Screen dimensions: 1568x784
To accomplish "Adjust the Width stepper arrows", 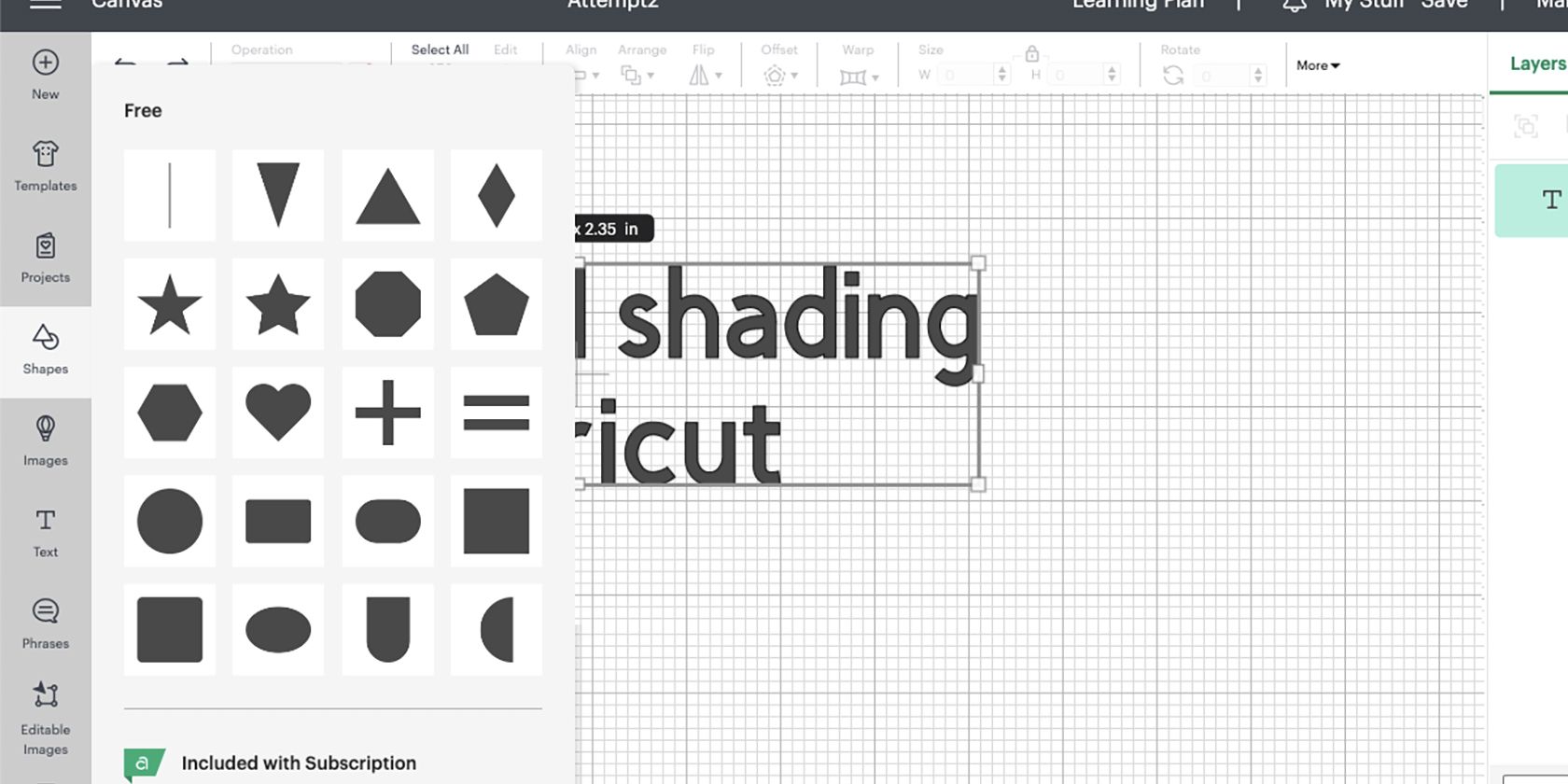I will click(1002, 75).
